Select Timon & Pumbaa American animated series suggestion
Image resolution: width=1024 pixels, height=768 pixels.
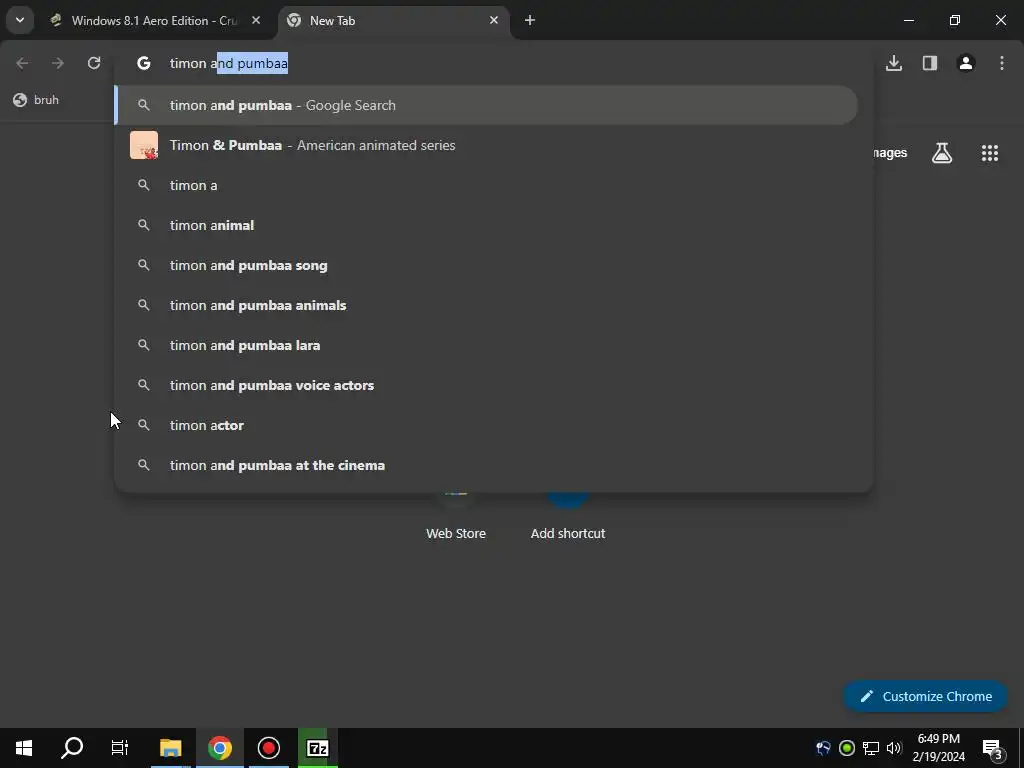[487, 145]
